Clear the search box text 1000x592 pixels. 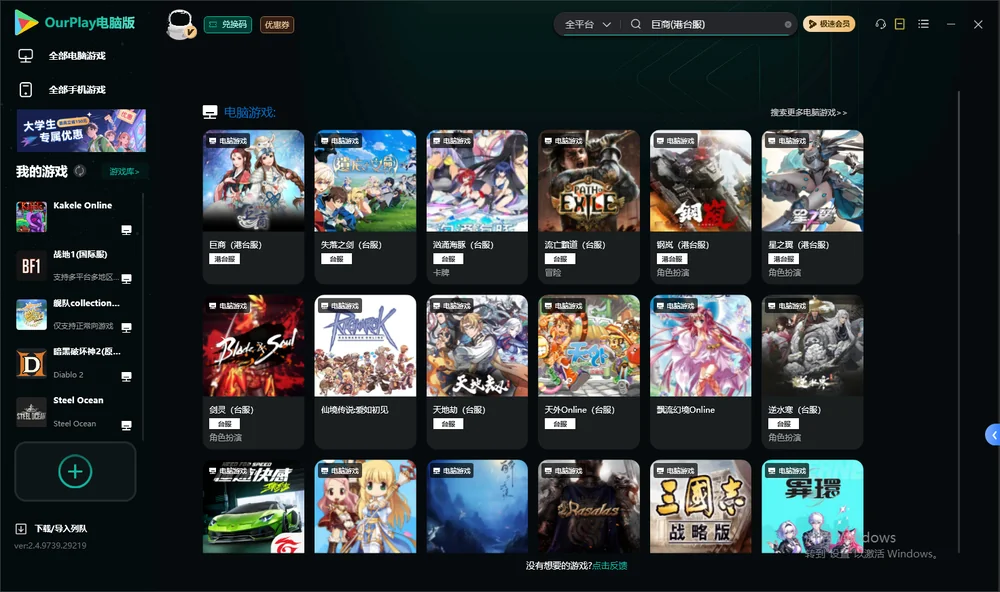pos(788,25)
